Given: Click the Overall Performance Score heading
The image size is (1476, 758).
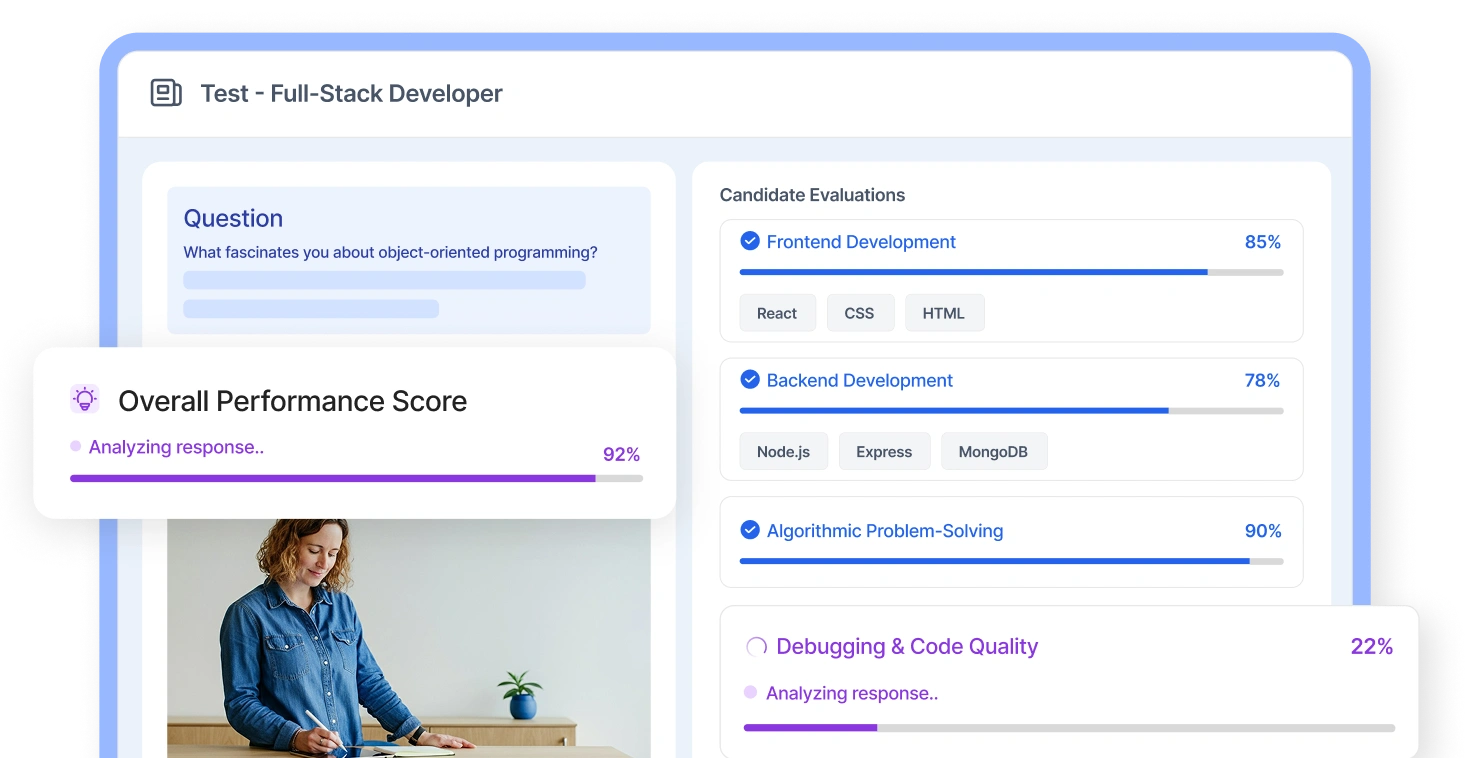Looking at the screenshot, I should point(292,401).
